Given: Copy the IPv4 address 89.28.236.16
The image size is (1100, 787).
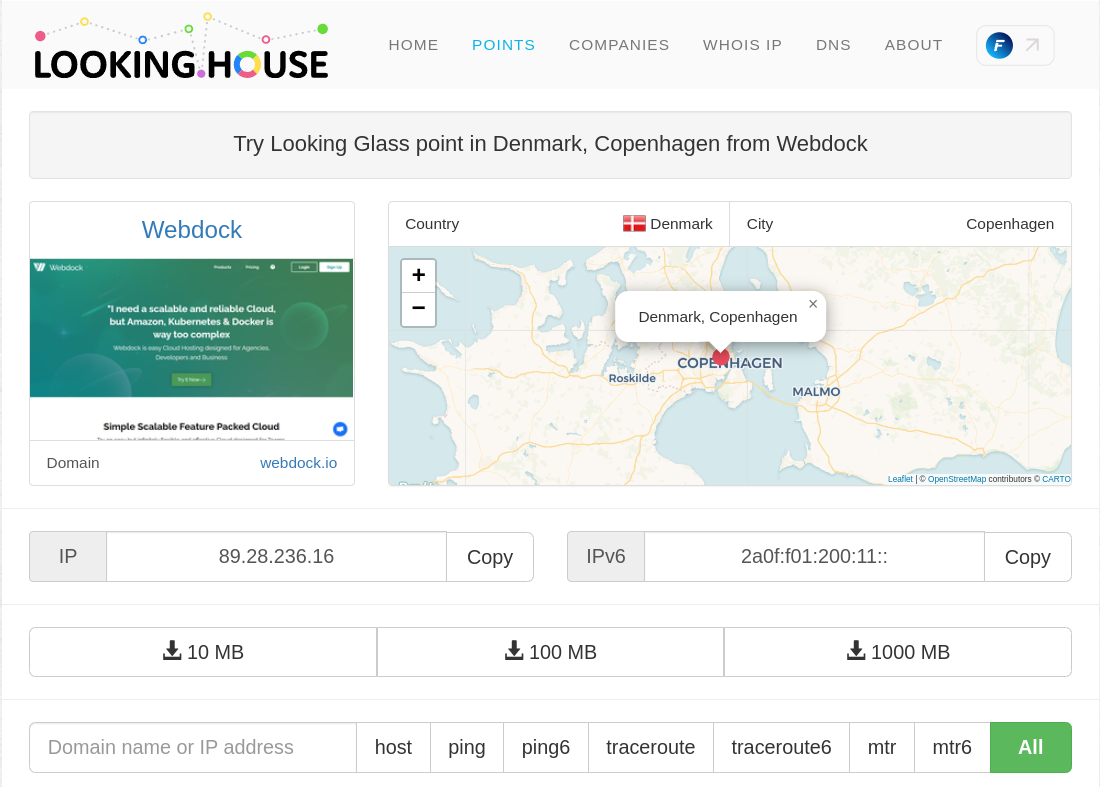Looking at the screenshot, I should [489, 557].
